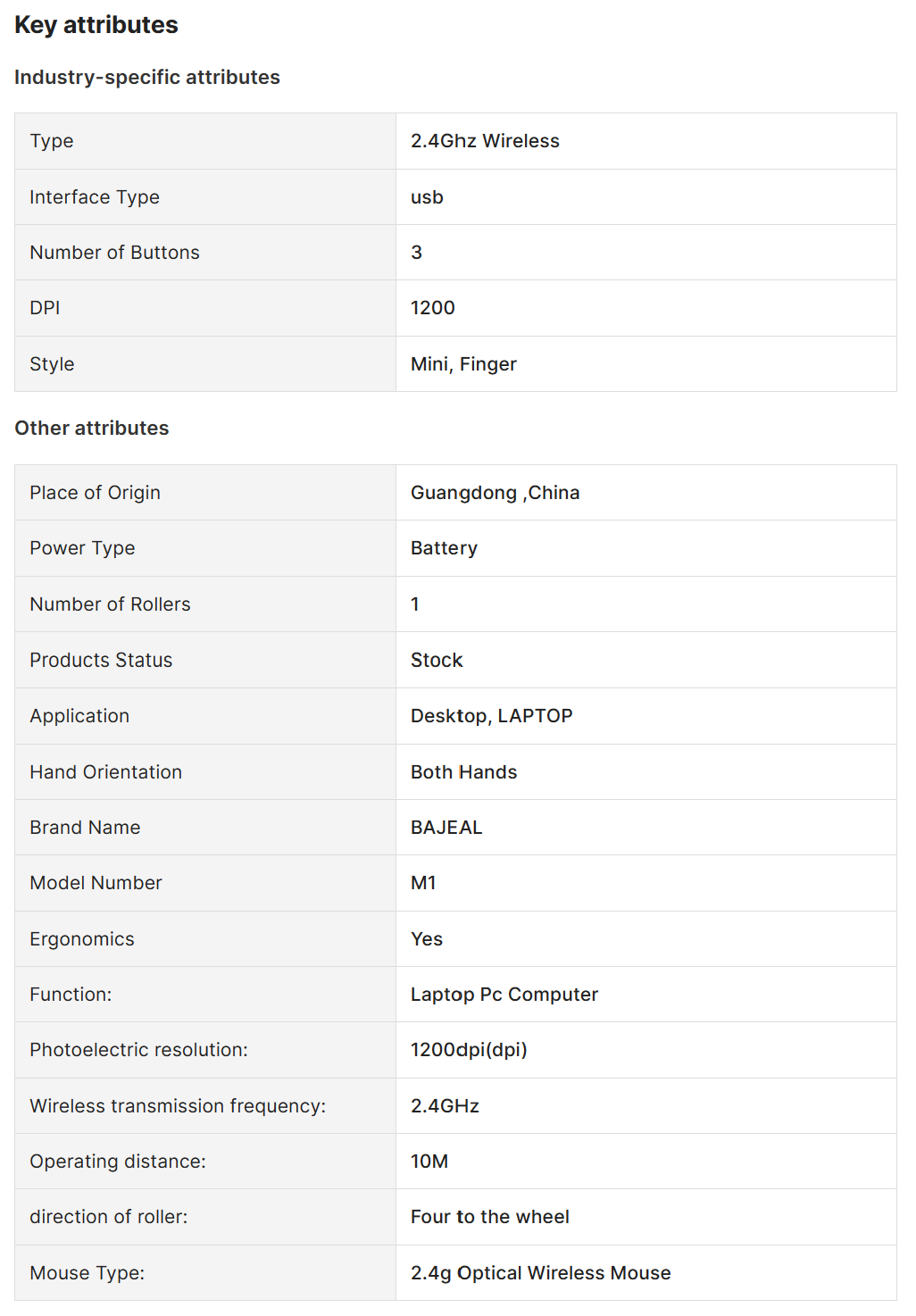Image resolution: width=916 pixels, height=1316 pixels.
Task: Select the DPI value 1200
Action: 433,308
